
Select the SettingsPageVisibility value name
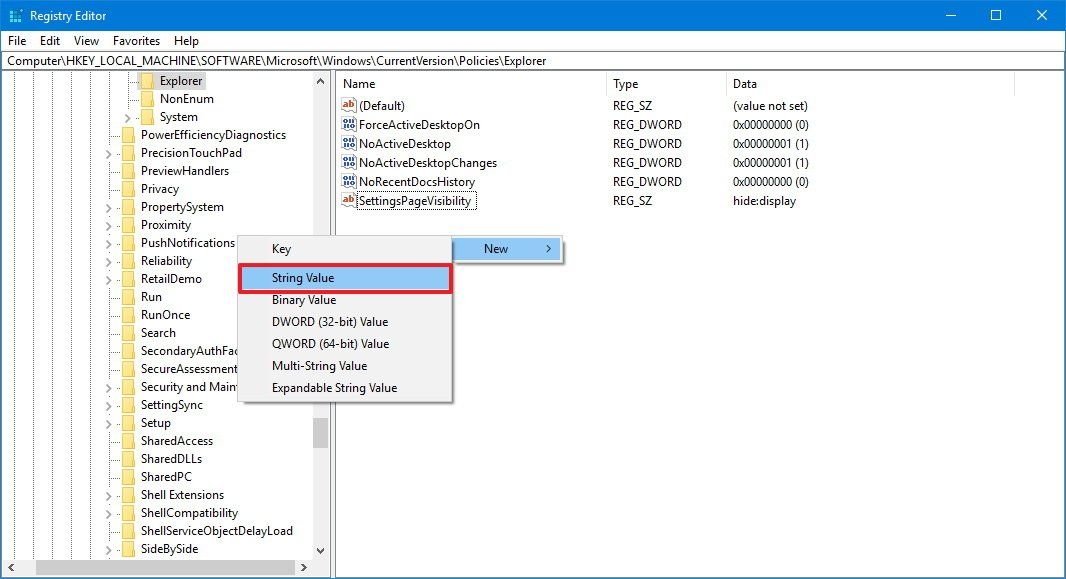(x=415, y=200)
